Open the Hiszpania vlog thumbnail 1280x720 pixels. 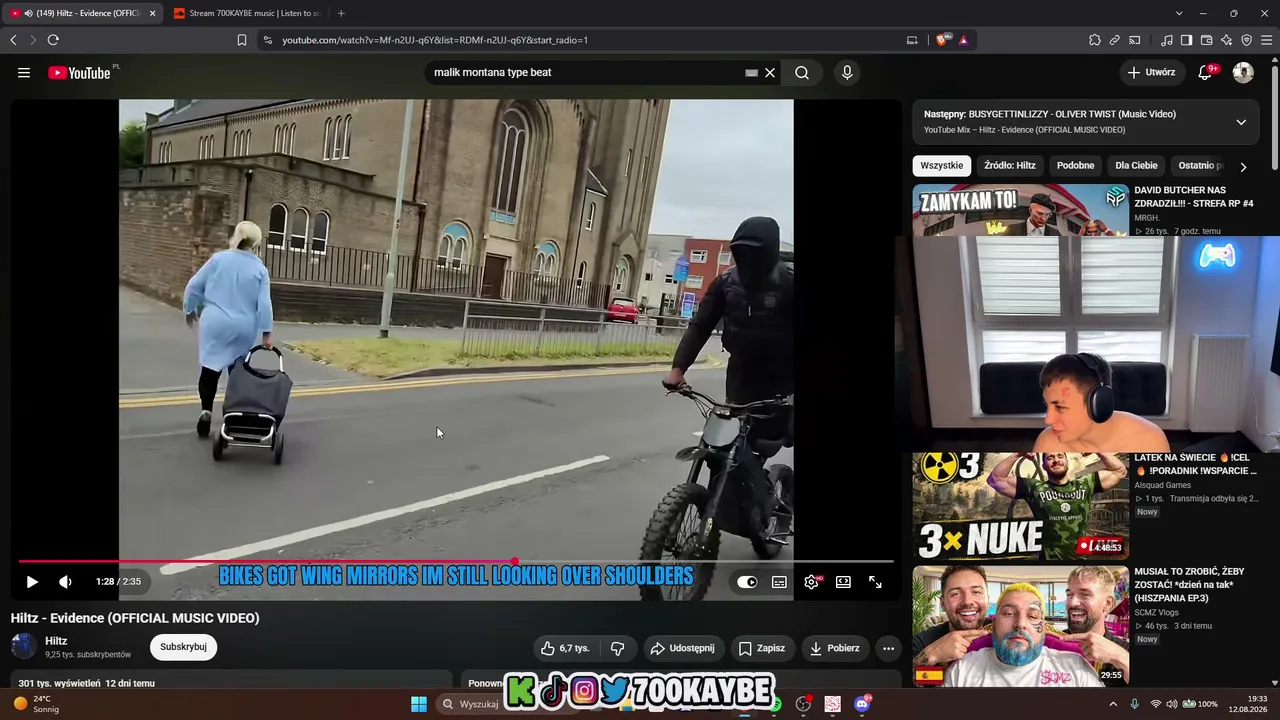tap(1021, 626)
